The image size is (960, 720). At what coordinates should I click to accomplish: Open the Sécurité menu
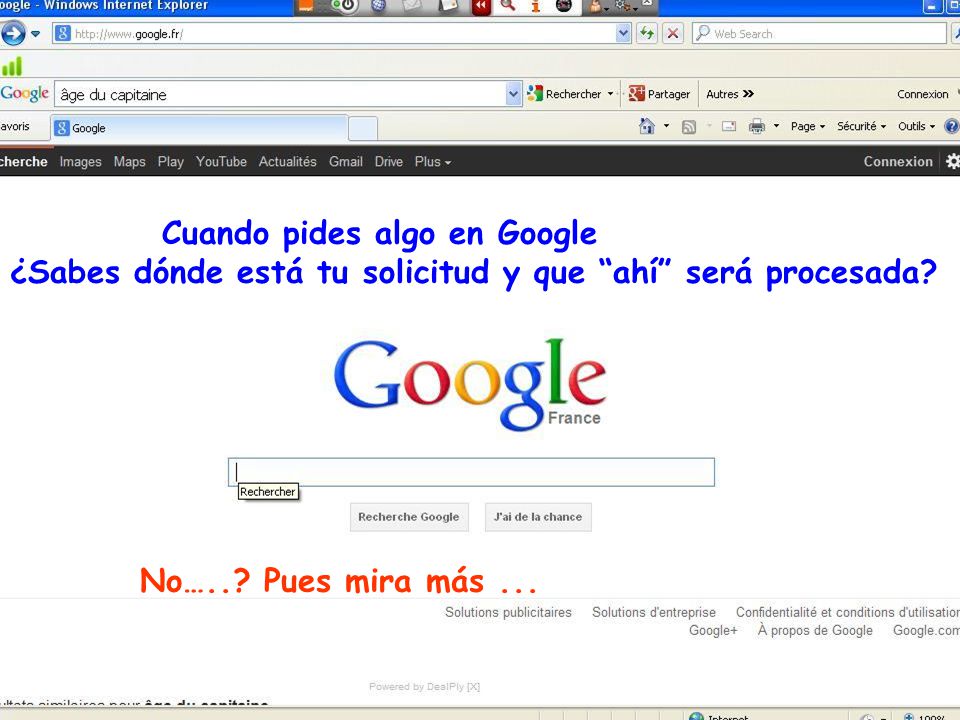(x=861, y=126)
